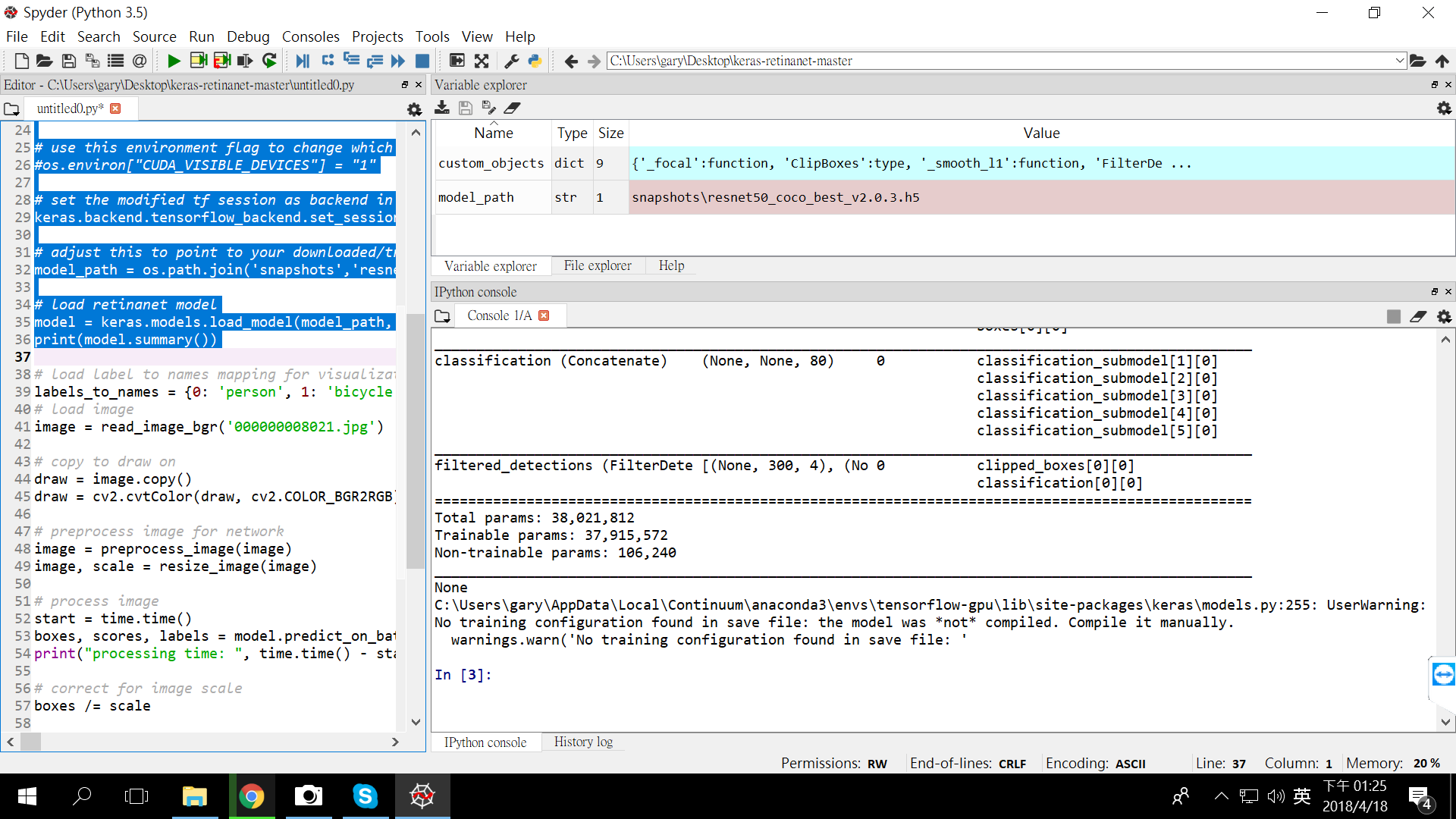Step into the function while debugging
1456x819 pixels.
point(351,61)
